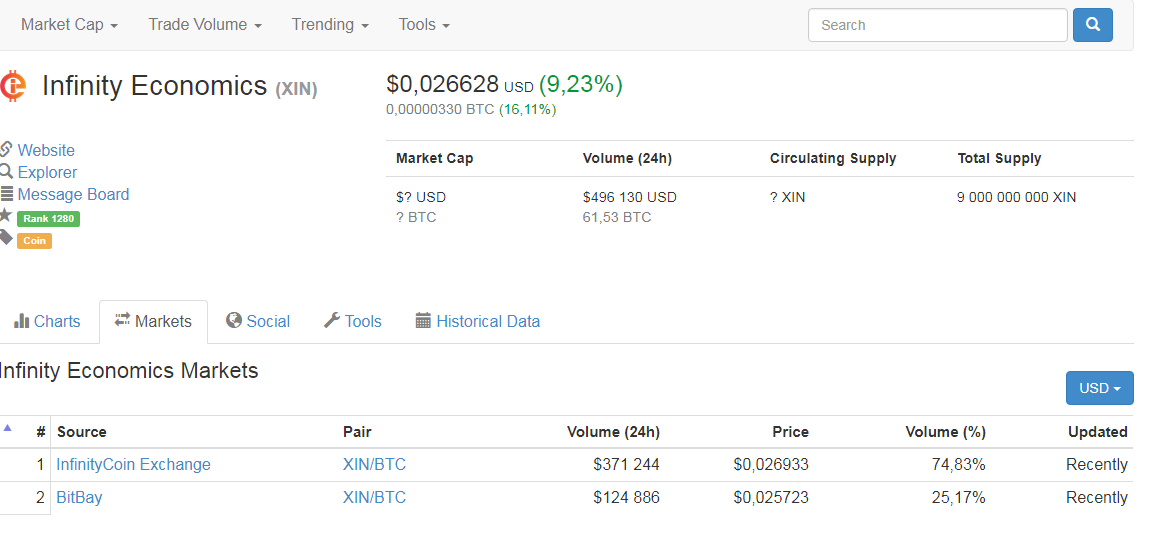
Task: Switch to the Charts tab
Action: 47,321
